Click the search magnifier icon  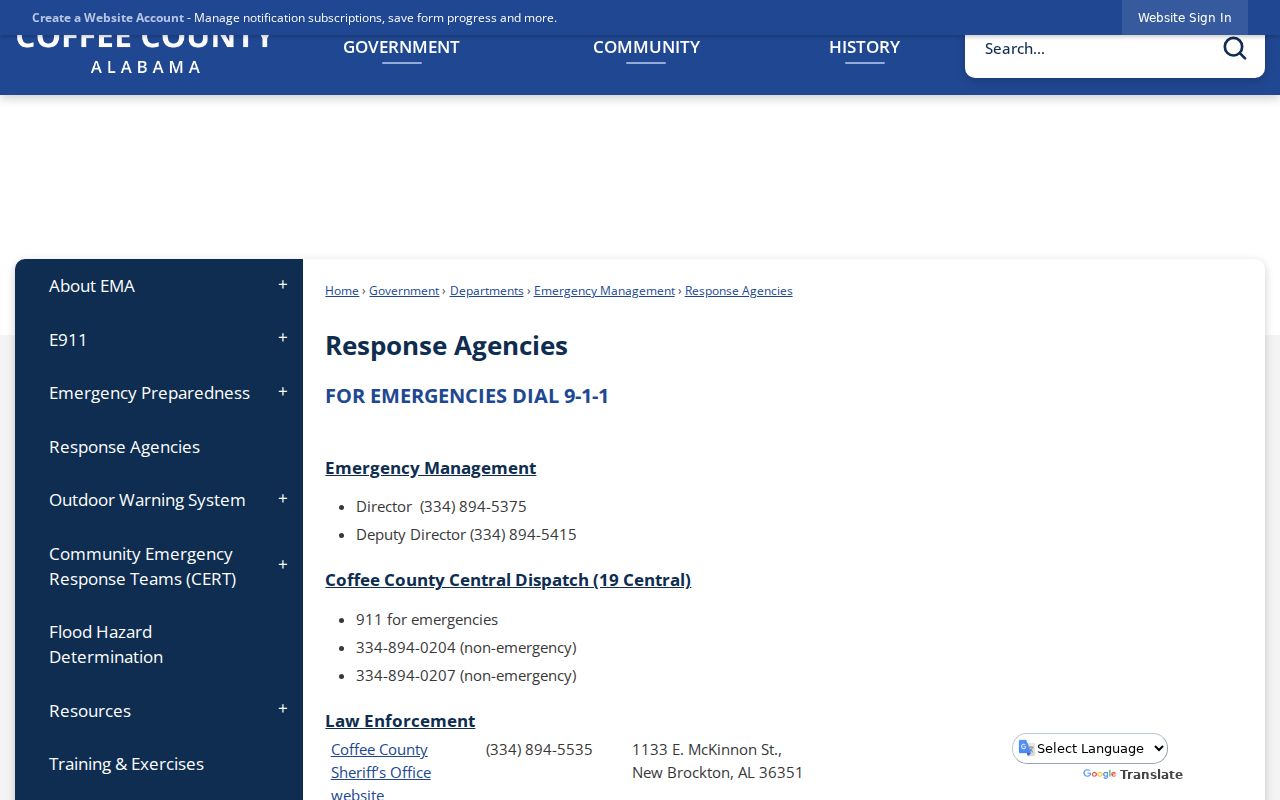pyautogui.click(x=1234, y=48)
